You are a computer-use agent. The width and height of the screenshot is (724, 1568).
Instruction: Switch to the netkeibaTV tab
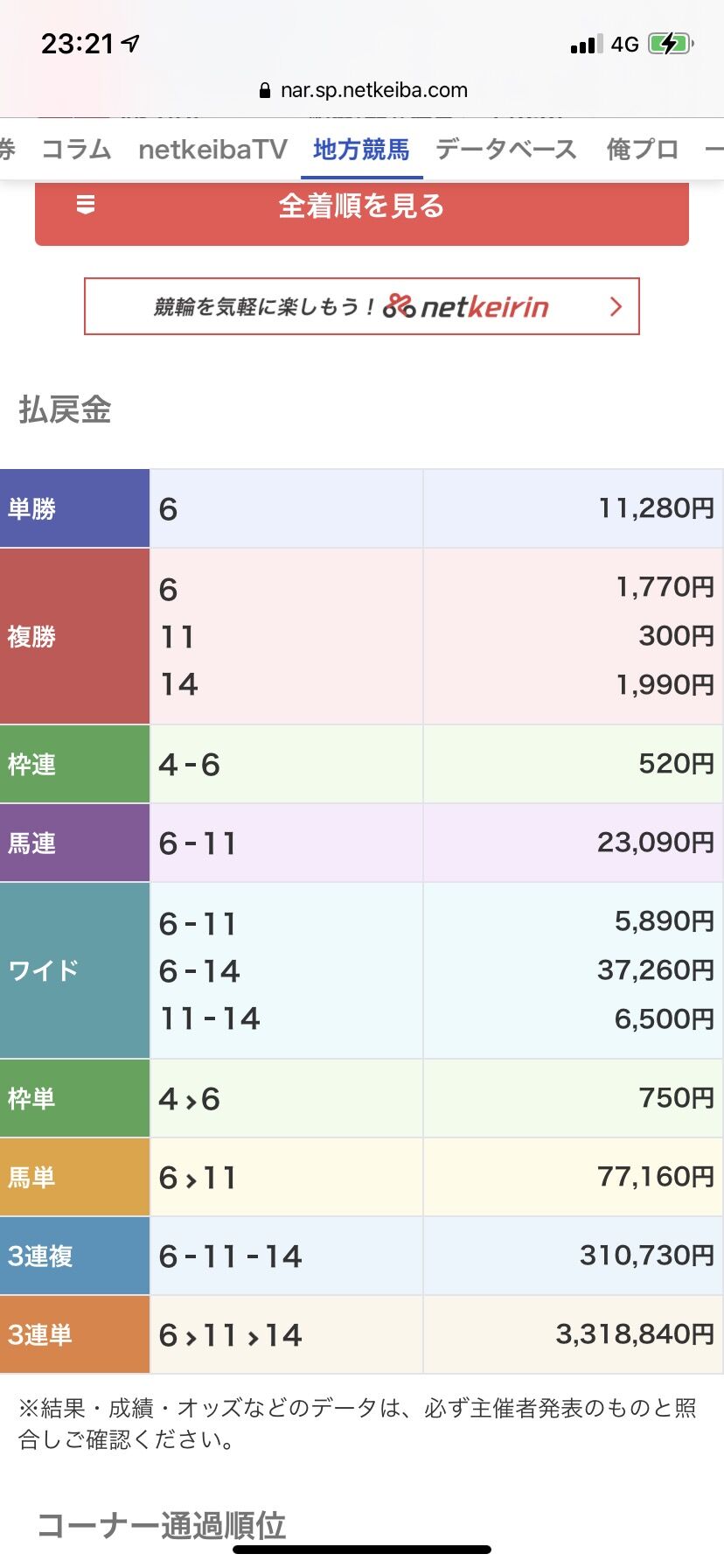point(212,150)
